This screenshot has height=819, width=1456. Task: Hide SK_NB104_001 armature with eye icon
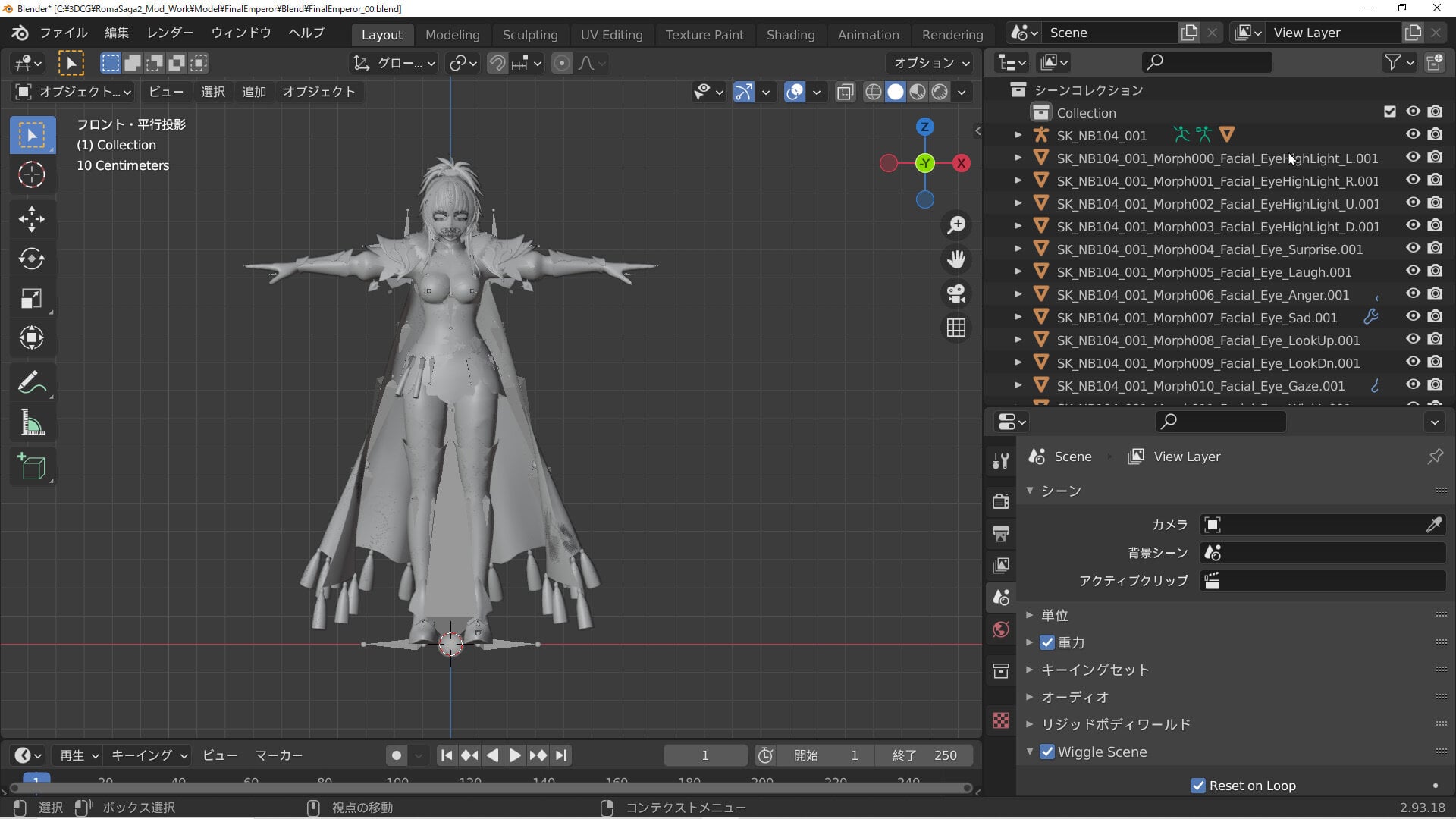1413,134
